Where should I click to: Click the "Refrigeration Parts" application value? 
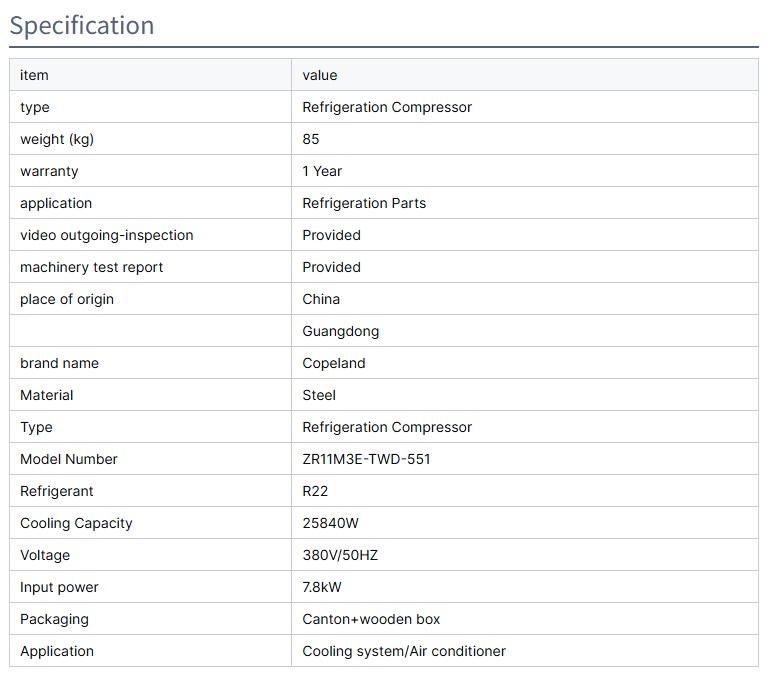tap(364, 203)
